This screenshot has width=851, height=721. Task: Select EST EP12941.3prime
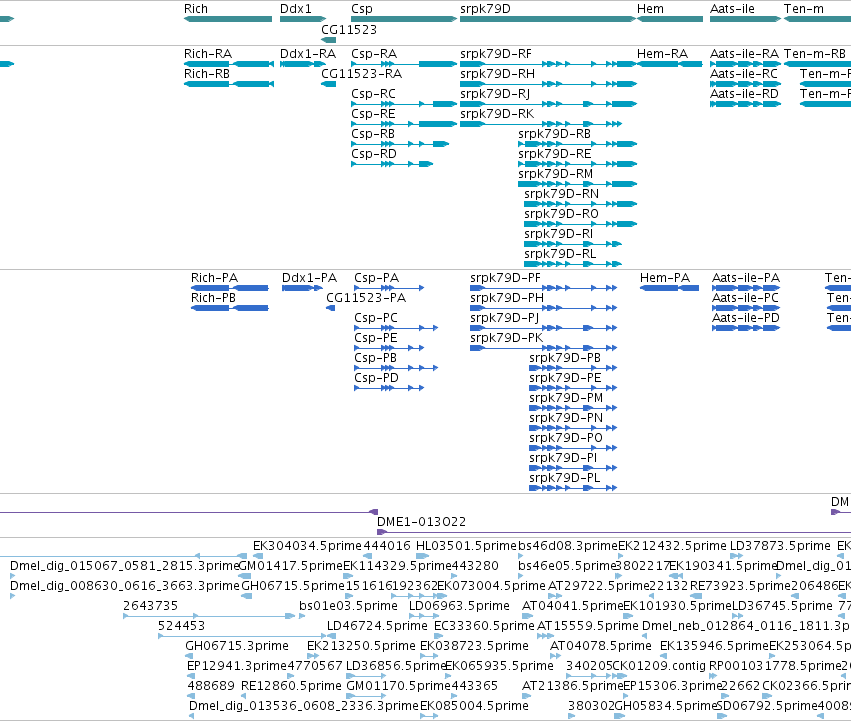190,676
